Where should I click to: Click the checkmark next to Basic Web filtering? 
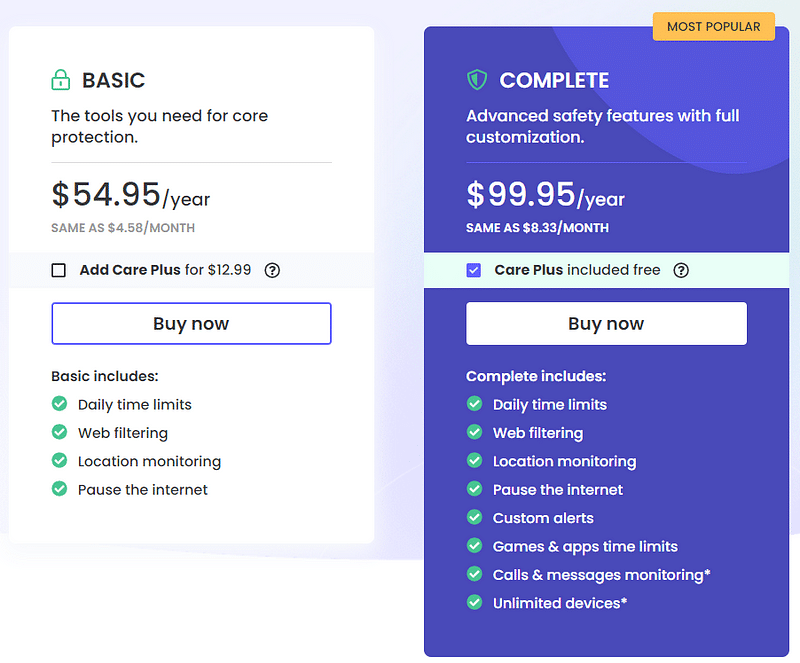tap(60, 432)
